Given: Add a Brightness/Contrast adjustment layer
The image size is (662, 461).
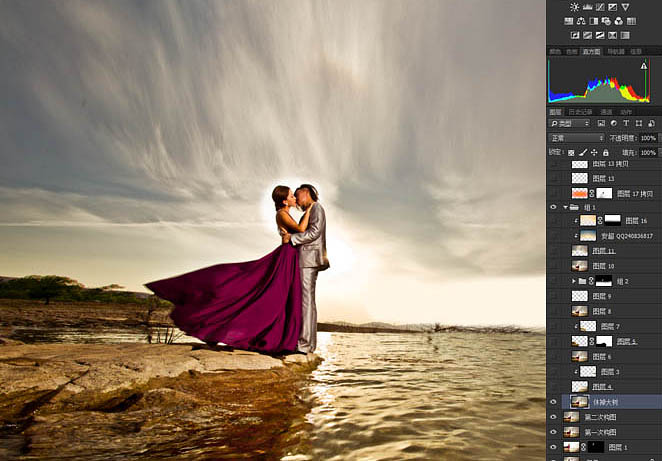Looking at the screenshot, I should pyautogui.click(x=575, y=7).
